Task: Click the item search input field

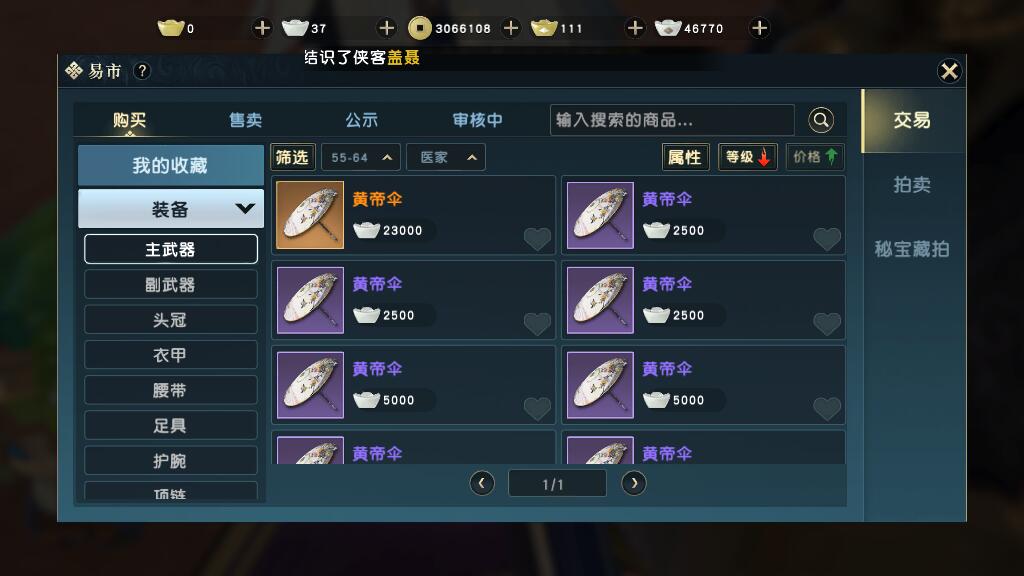Action: pyautogui.click(x=672, y=120)
